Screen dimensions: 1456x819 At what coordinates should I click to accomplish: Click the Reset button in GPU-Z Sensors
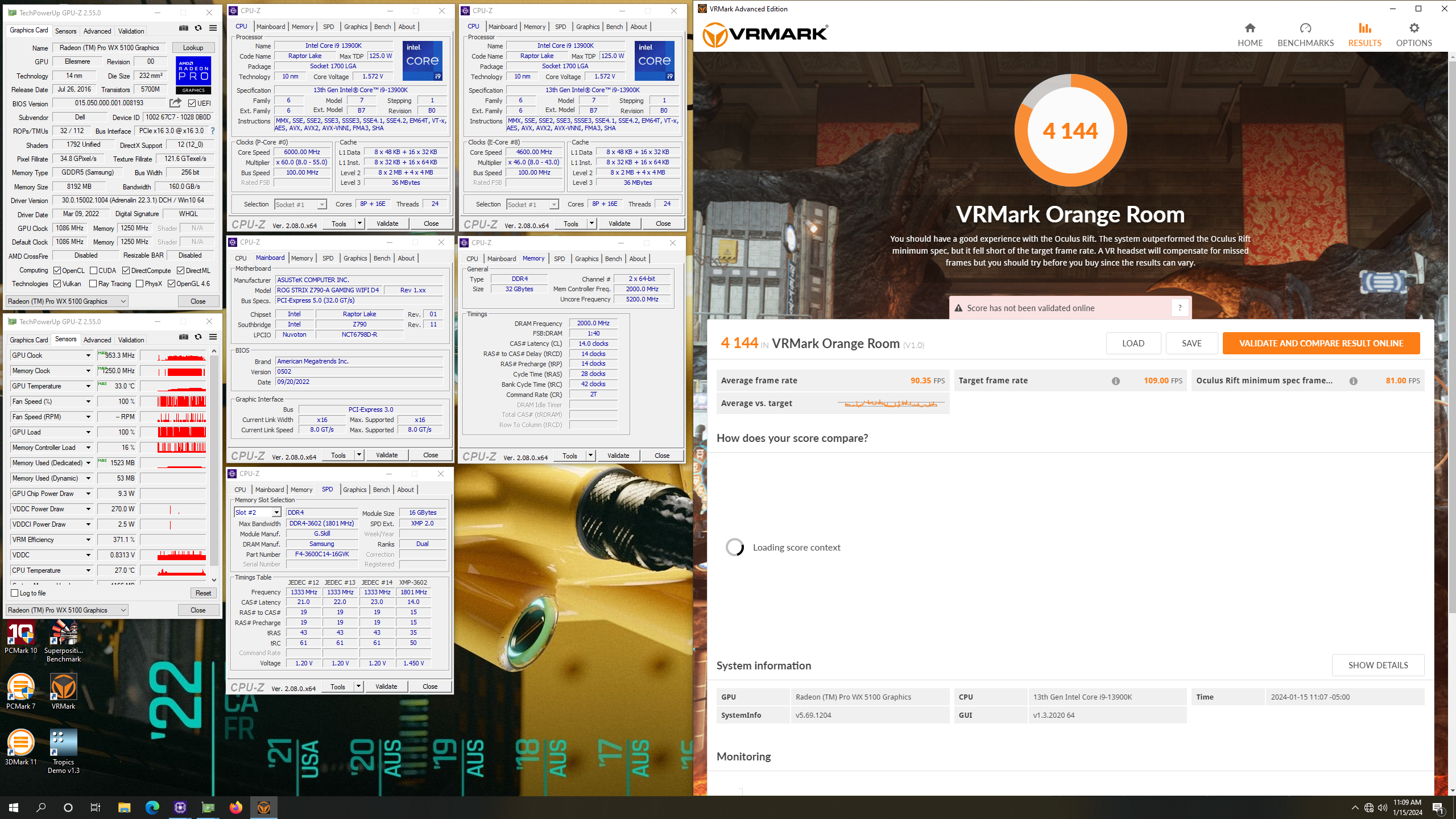click(x=203, y=593)
